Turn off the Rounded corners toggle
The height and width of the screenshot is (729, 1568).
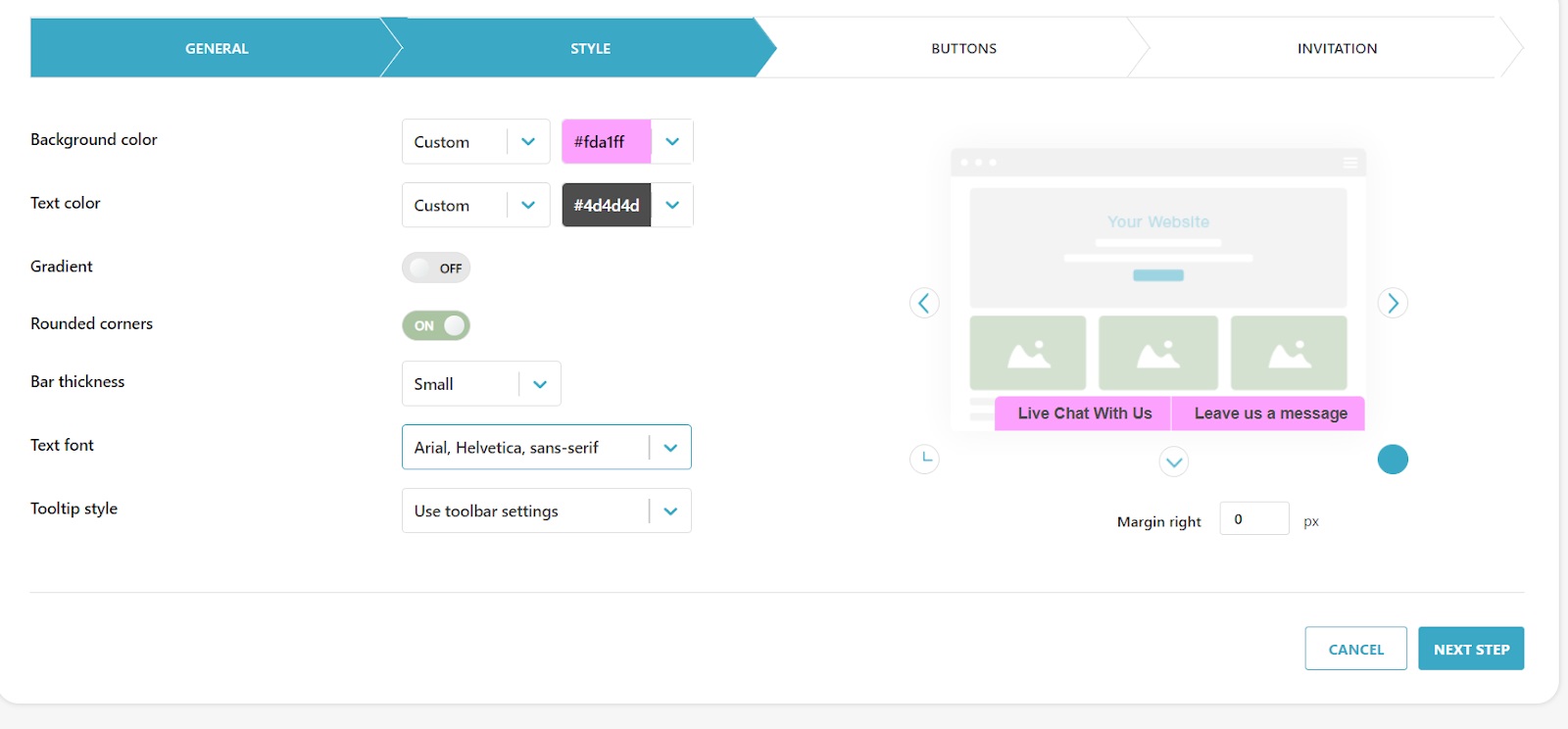[x=436, y=325]
